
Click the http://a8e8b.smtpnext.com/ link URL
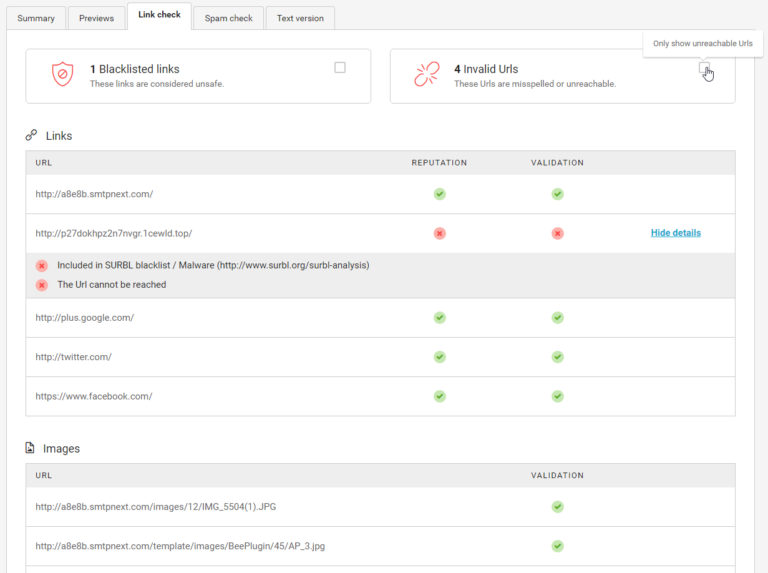94,194
